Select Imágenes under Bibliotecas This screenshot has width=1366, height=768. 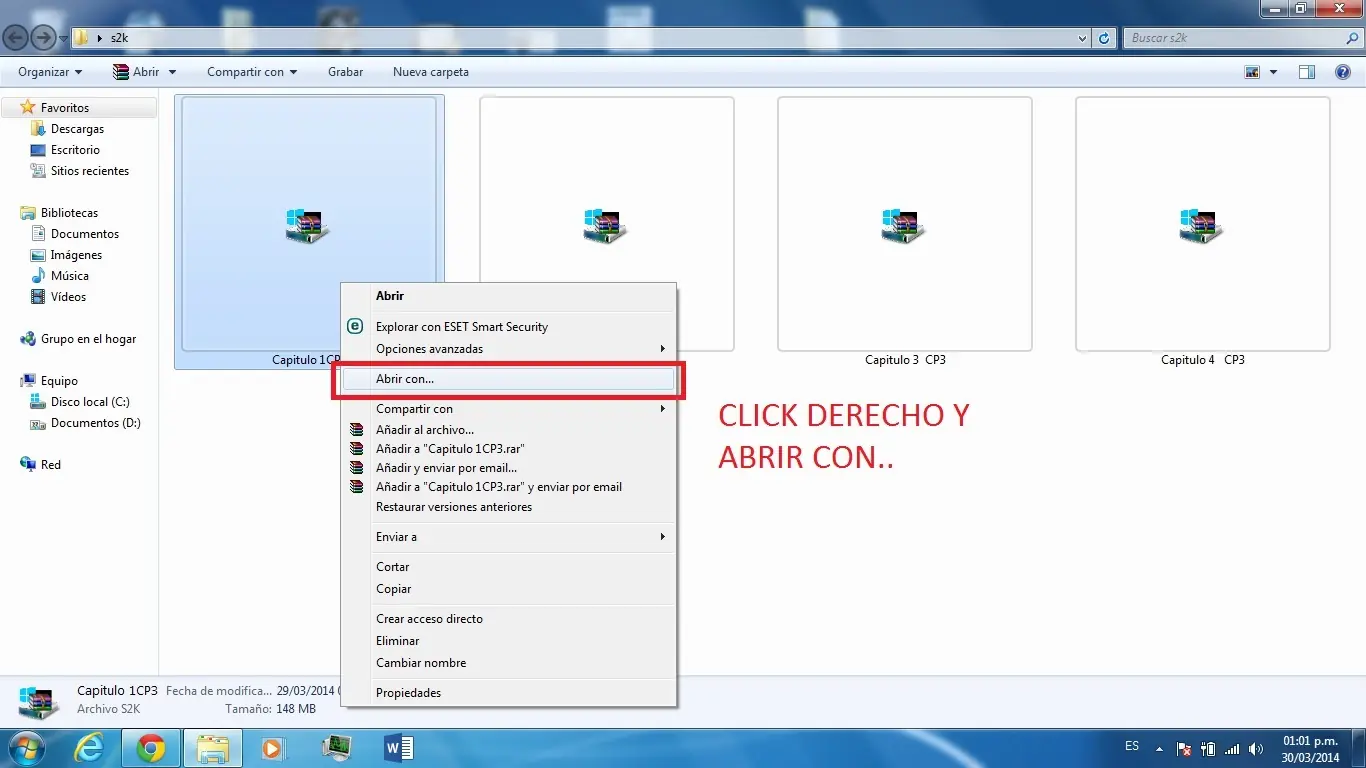point(76,255)
